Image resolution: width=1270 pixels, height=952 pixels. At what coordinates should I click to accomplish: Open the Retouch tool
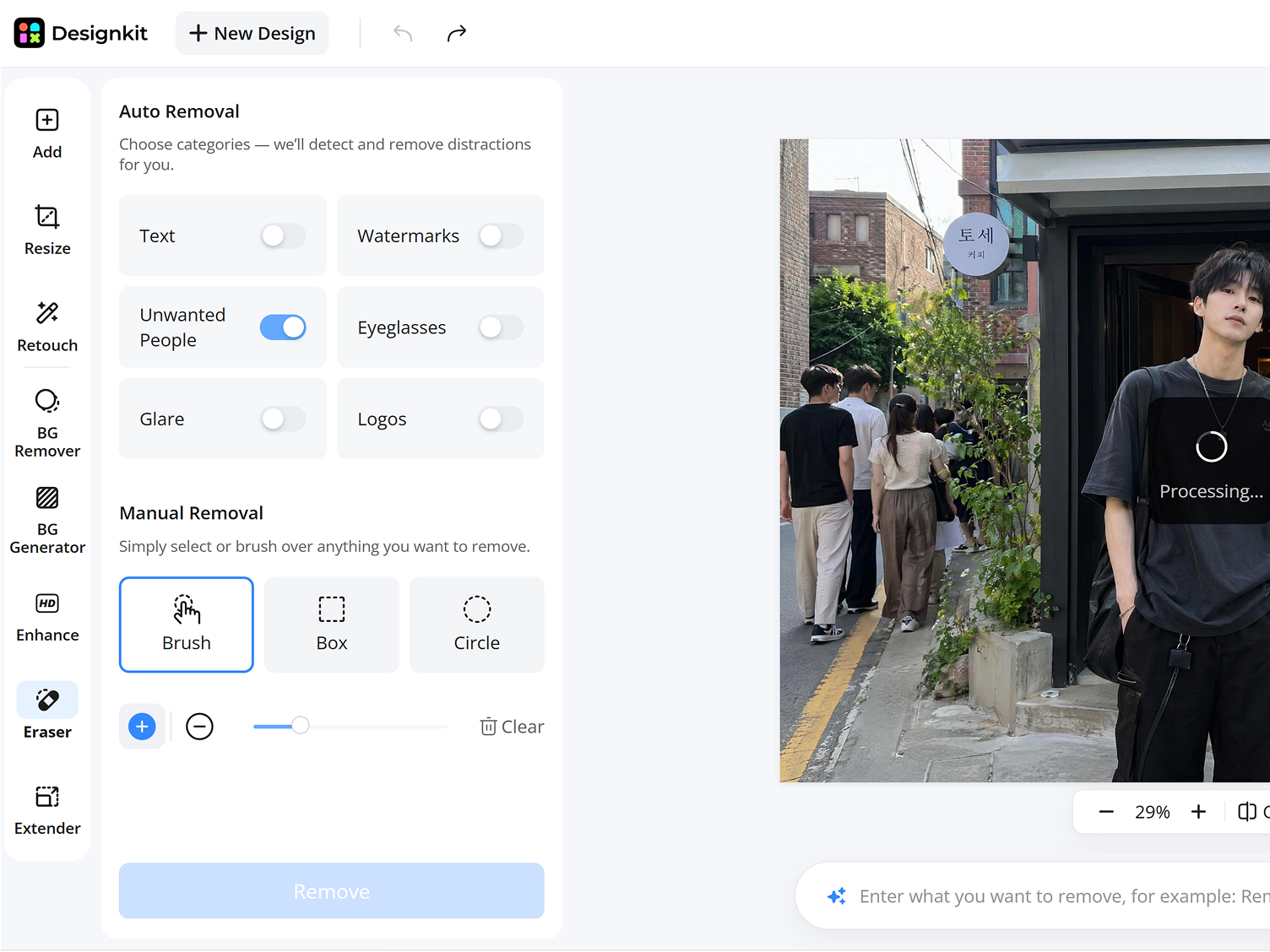tap(47, 327)
